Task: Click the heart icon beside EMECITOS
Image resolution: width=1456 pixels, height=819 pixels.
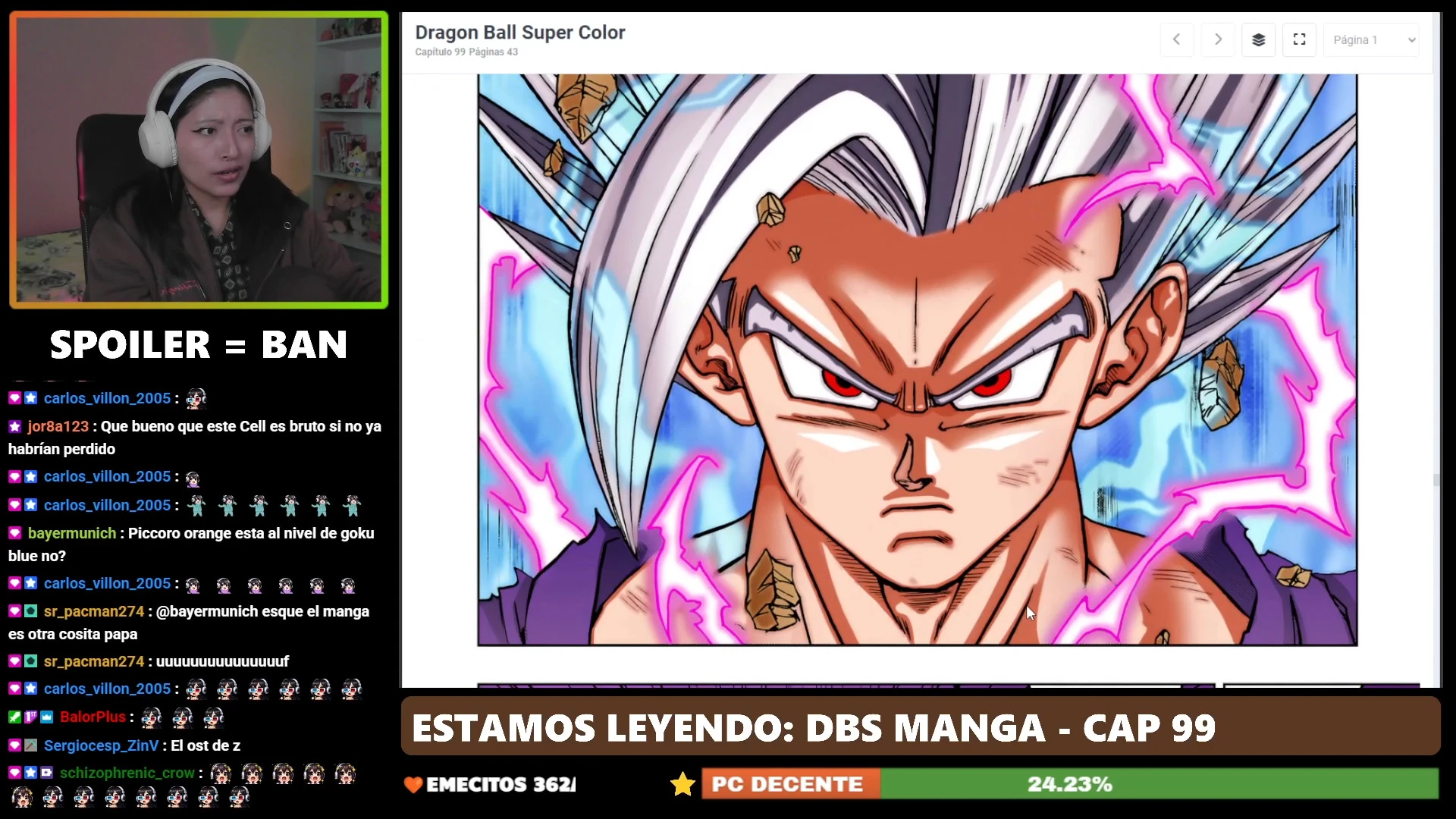Action: tap(413, 784)
